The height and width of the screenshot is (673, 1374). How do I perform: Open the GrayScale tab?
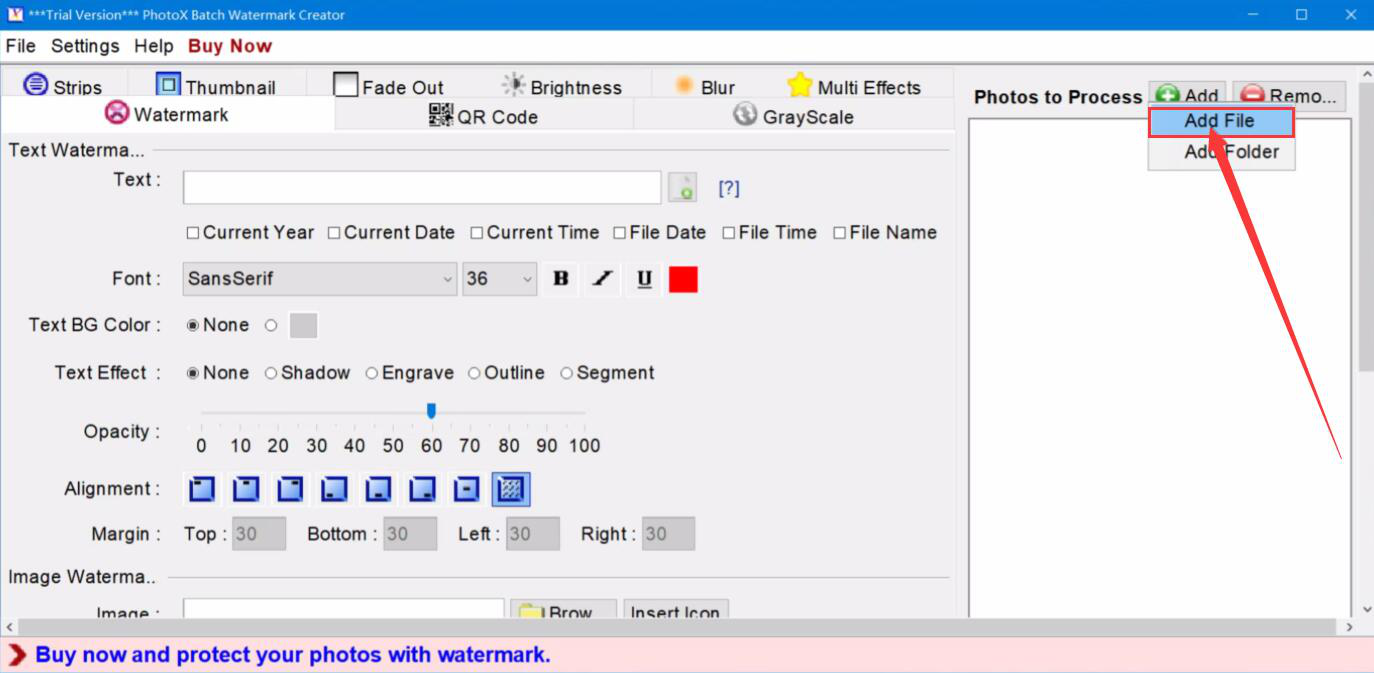click(793, 116)
